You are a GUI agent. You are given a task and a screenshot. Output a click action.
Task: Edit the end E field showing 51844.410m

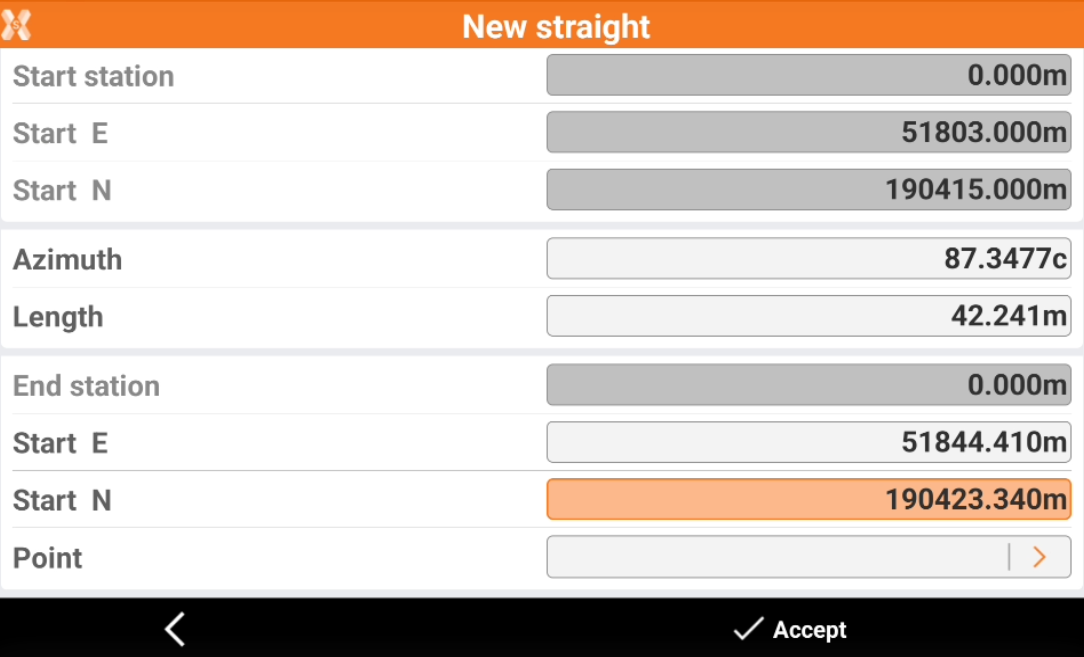[808, 443]
